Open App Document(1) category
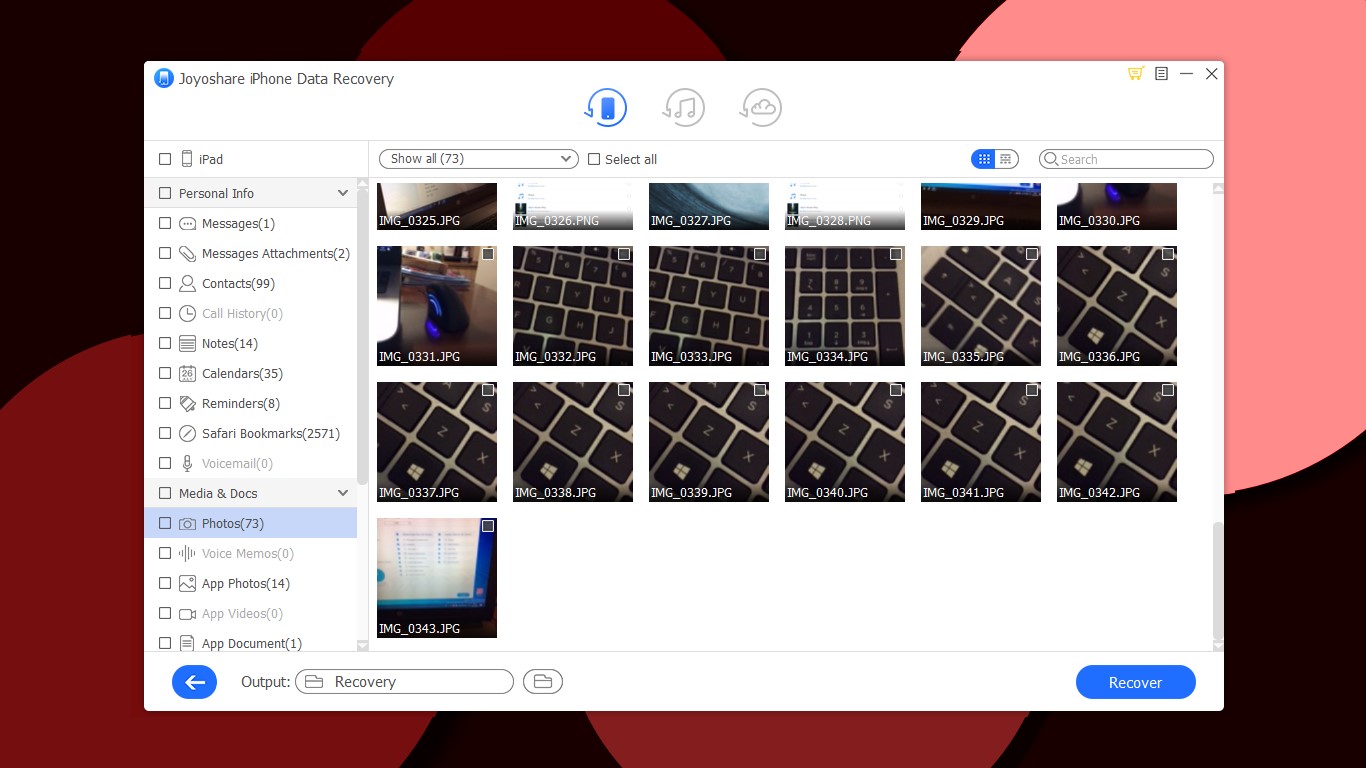Image resolution: width=1366 pixels, height=768 pixels. tap(252, 644)
